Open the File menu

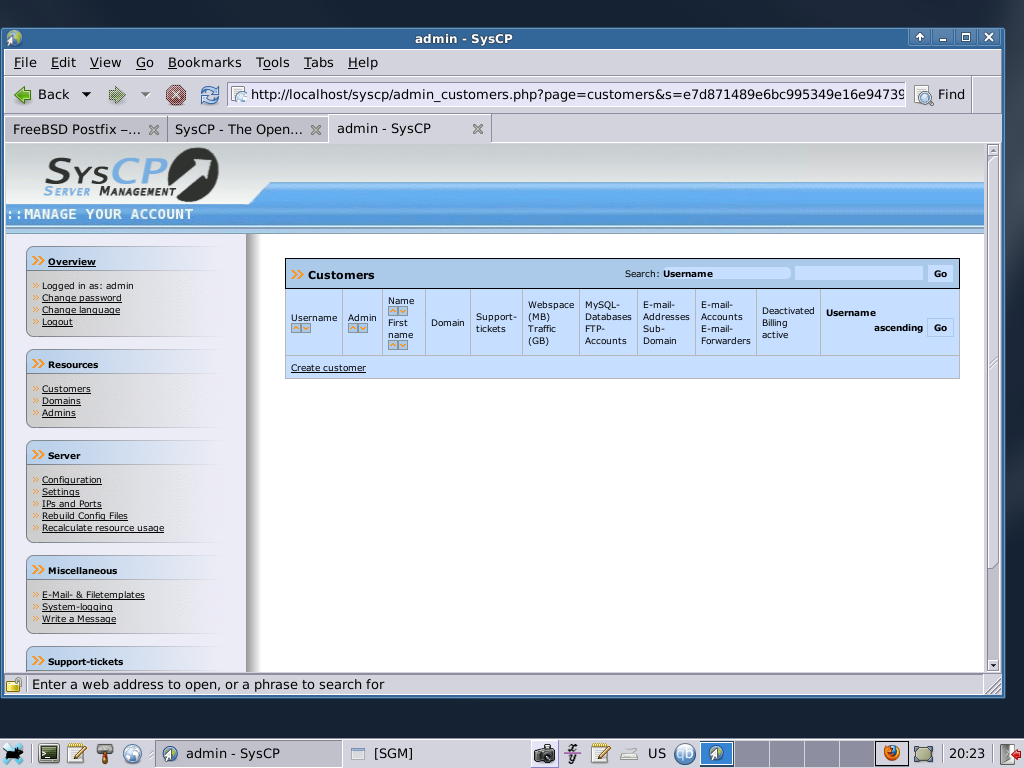25,63
